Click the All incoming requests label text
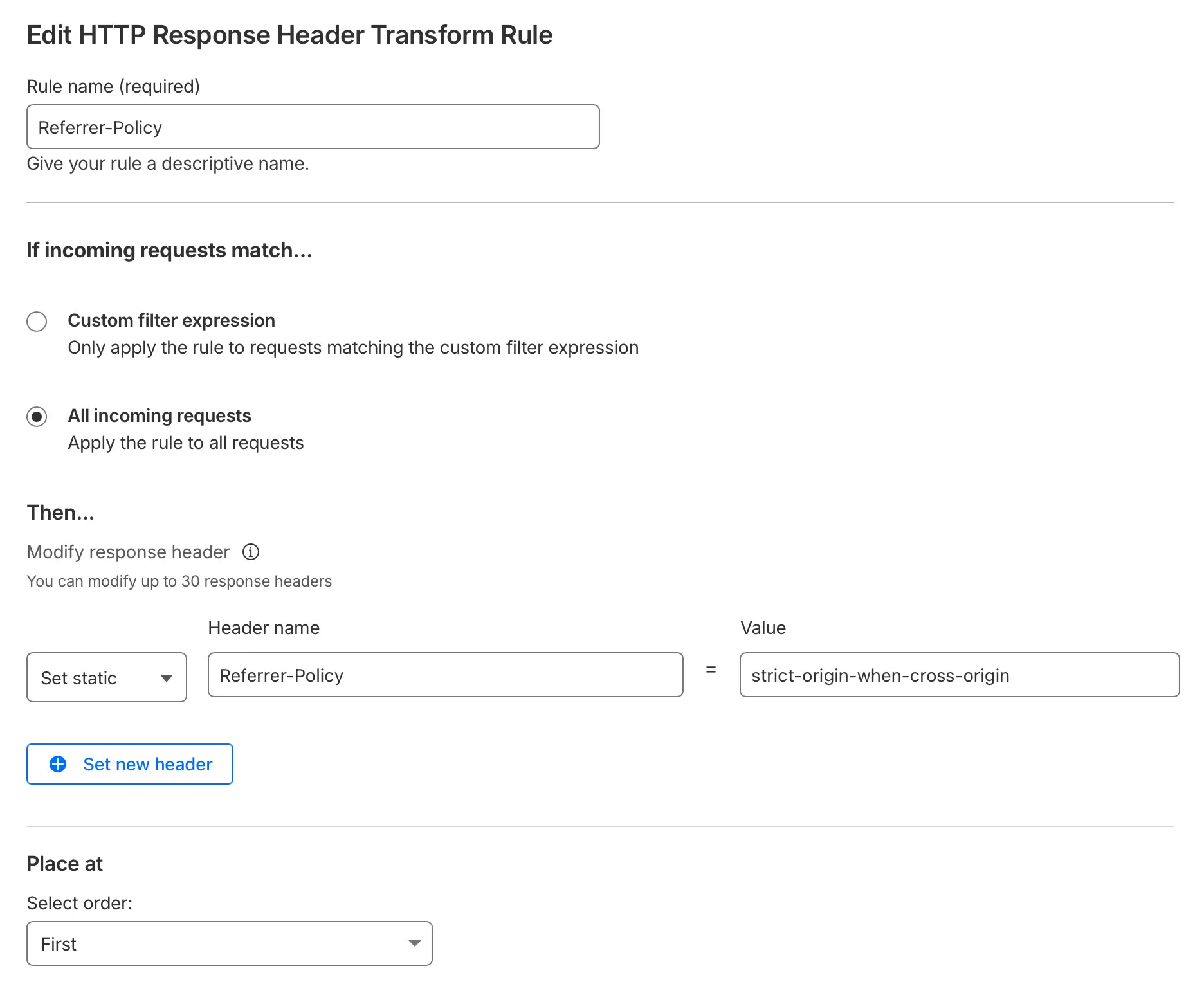Viewport: 1204px width, 993px height. pyautogui.click(x=160, y=415)
